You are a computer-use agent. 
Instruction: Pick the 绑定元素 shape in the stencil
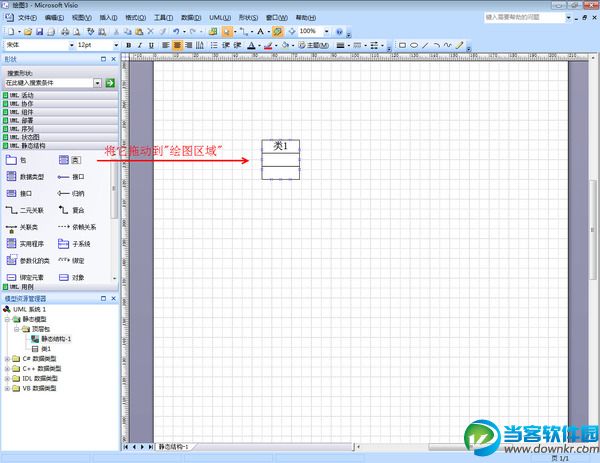click(25, 277)
